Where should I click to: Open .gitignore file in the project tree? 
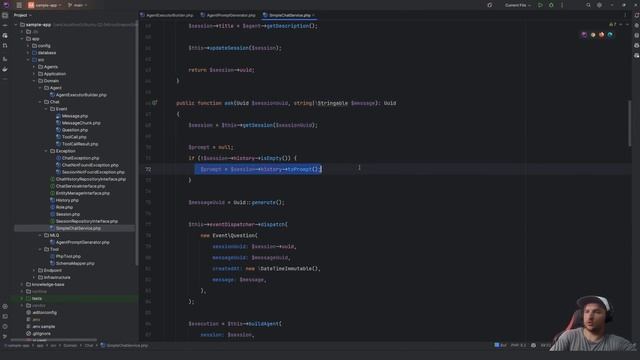[x=38, y=333]
